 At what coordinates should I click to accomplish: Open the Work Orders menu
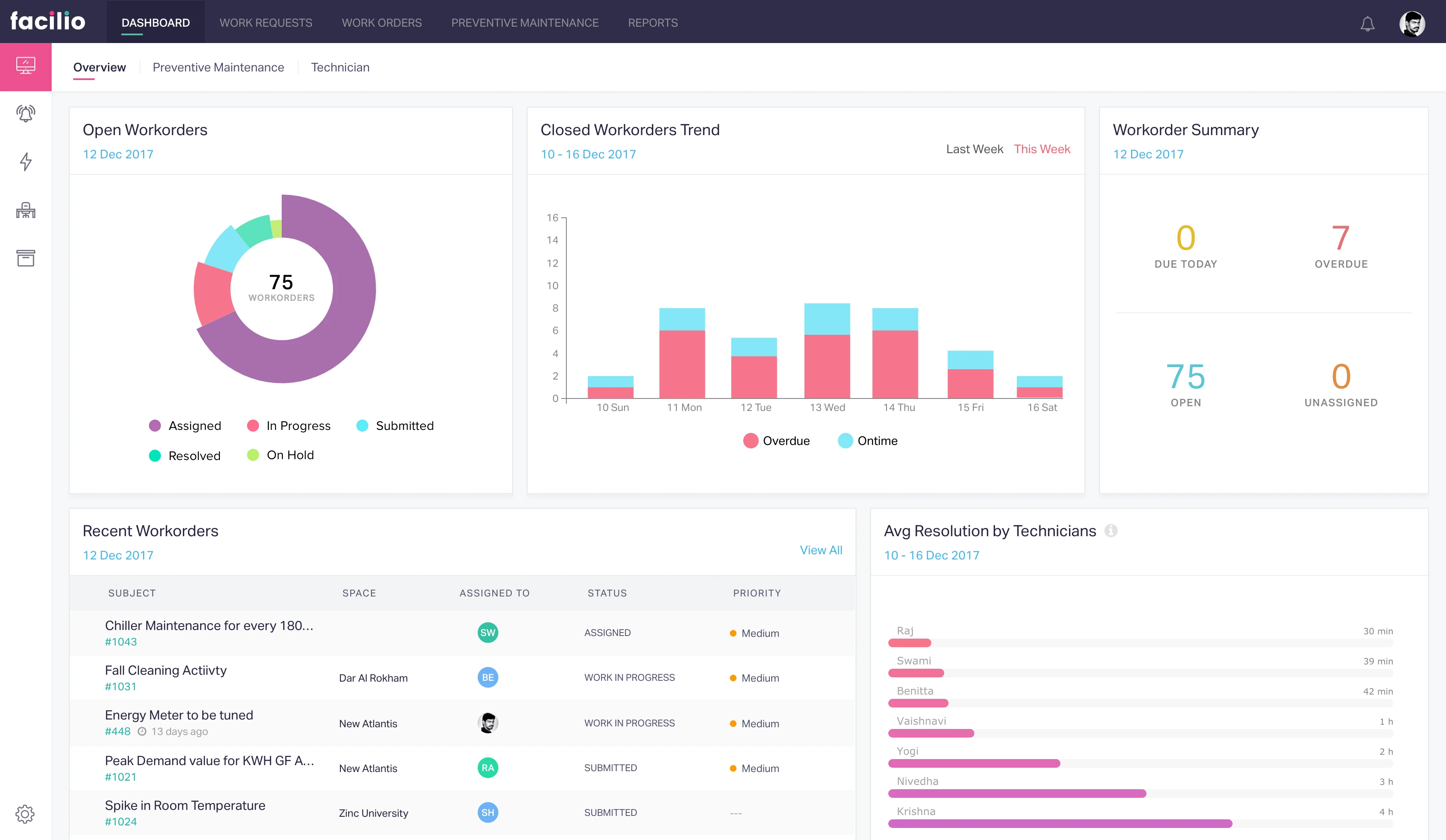(382, 23)
